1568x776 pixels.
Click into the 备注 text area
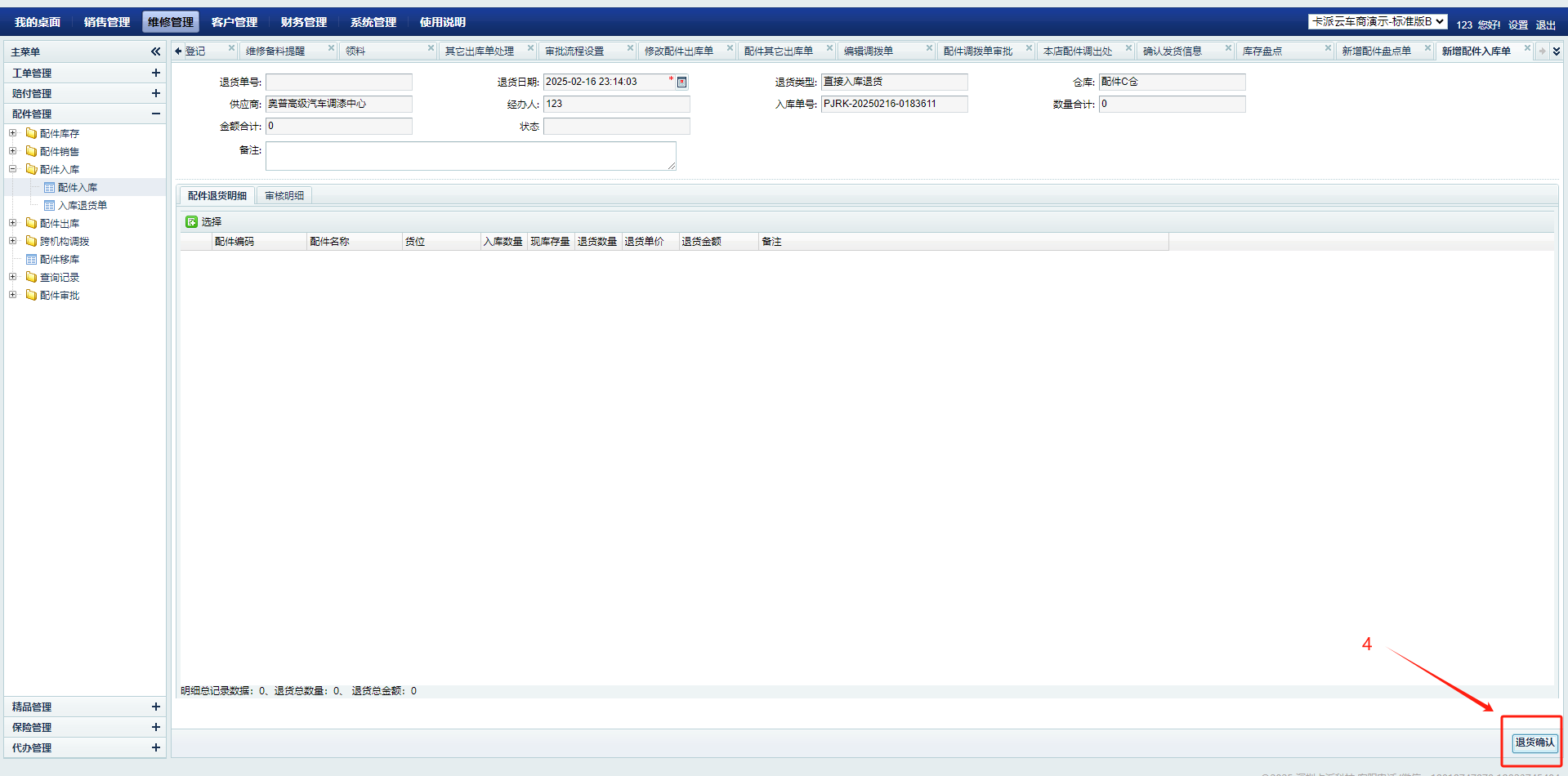coord(470,156)
